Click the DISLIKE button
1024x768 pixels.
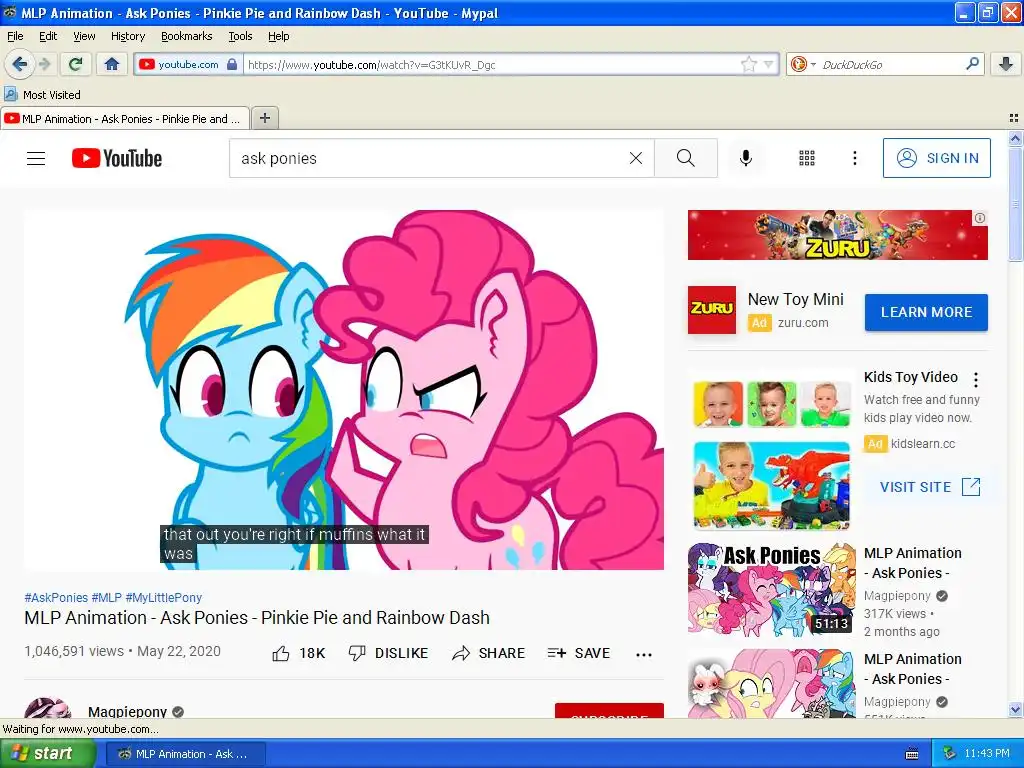(389, 653)
